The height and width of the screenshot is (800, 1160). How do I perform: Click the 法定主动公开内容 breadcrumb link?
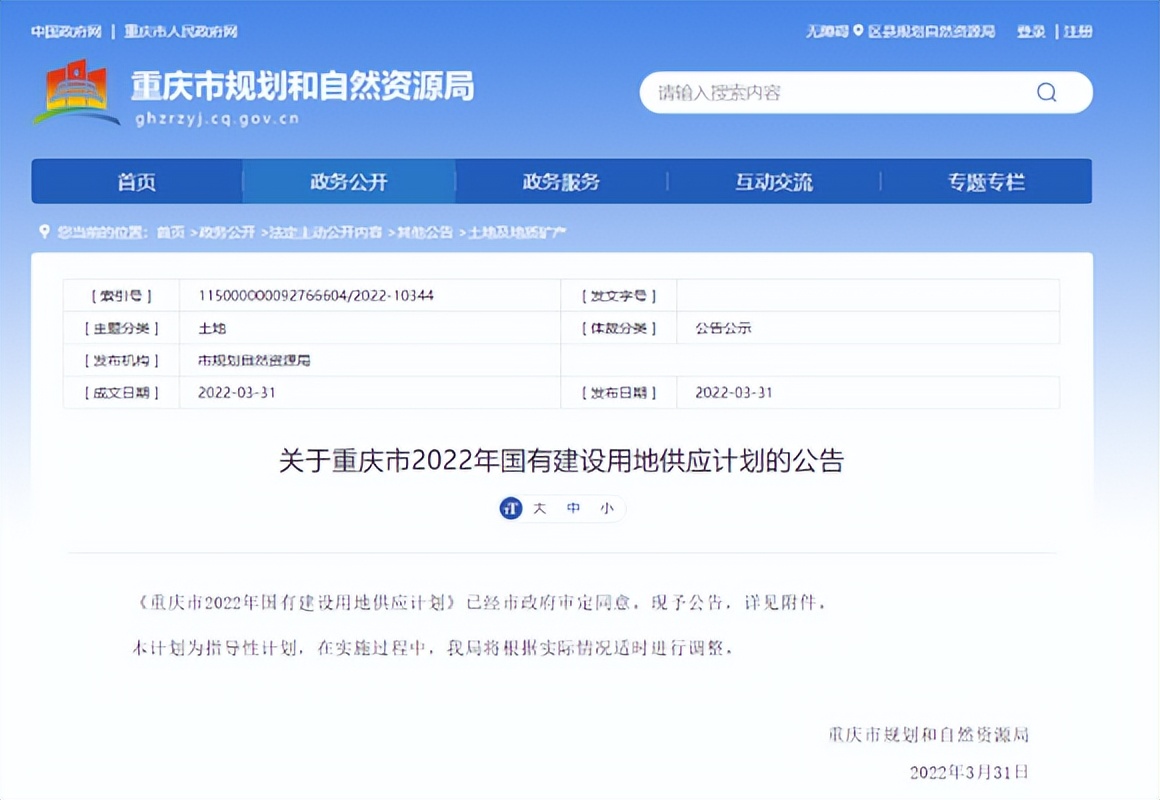coord(326,232)
